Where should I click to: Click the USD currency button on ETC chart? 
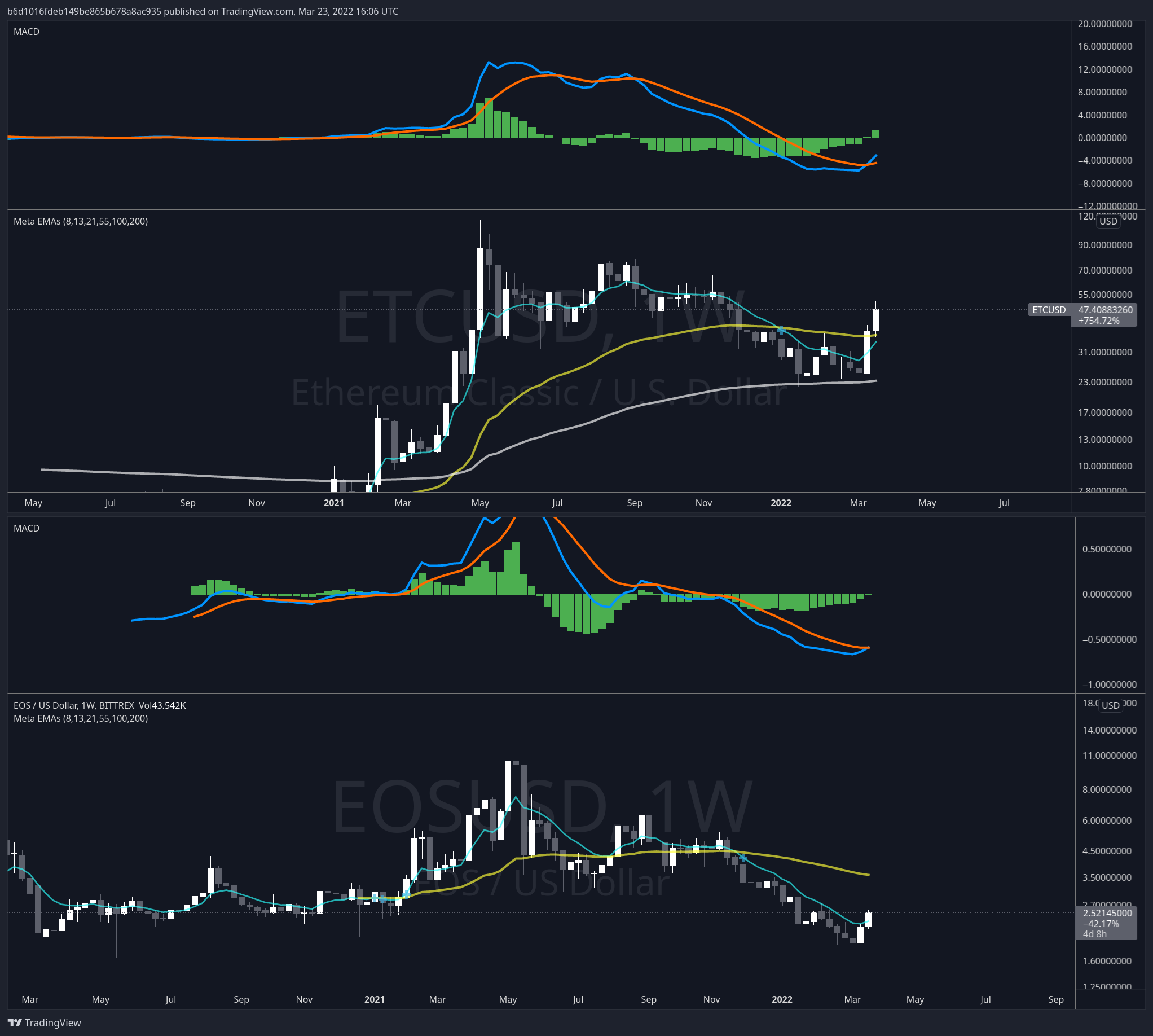click(x=1108, y=221)
